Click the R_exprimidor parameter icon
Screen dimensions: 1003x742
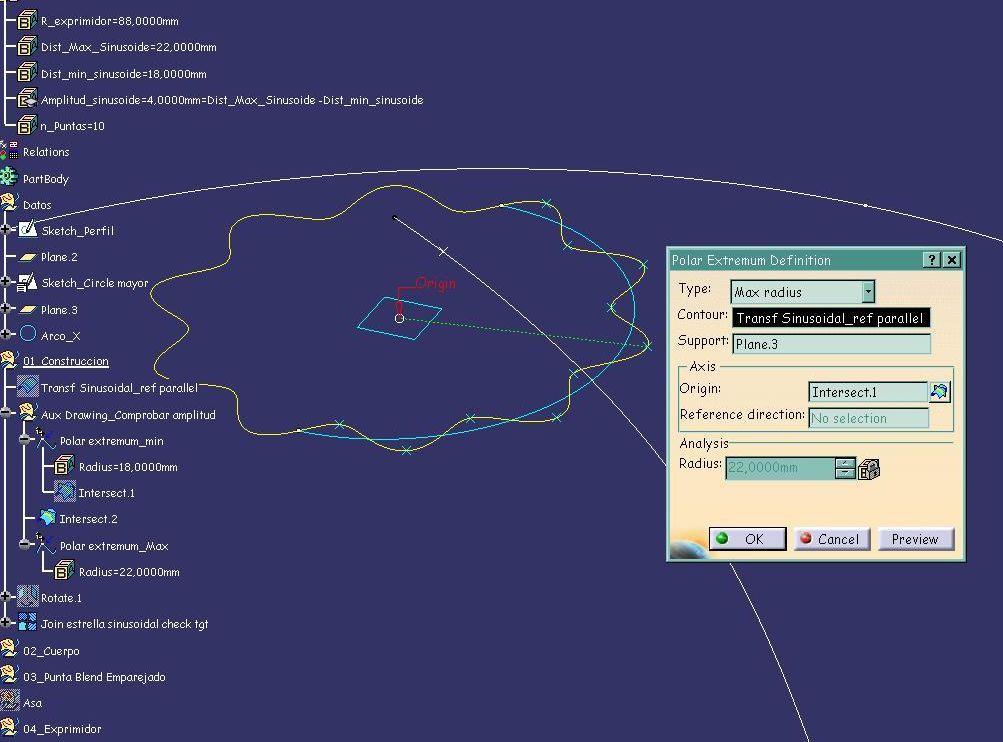(26, 20)
